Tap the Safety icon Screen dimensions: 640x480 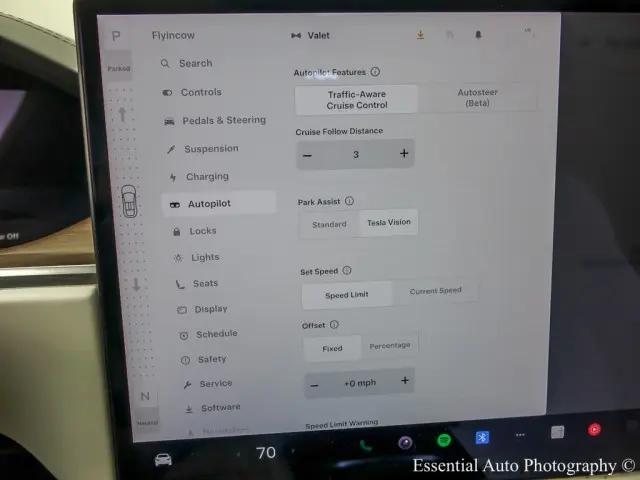pyautogui.click(x=185, y=360)
